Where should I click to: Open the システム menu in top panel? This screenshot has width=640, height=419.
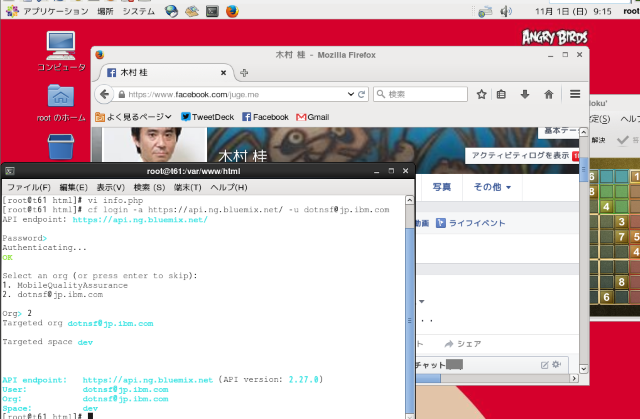139,11
